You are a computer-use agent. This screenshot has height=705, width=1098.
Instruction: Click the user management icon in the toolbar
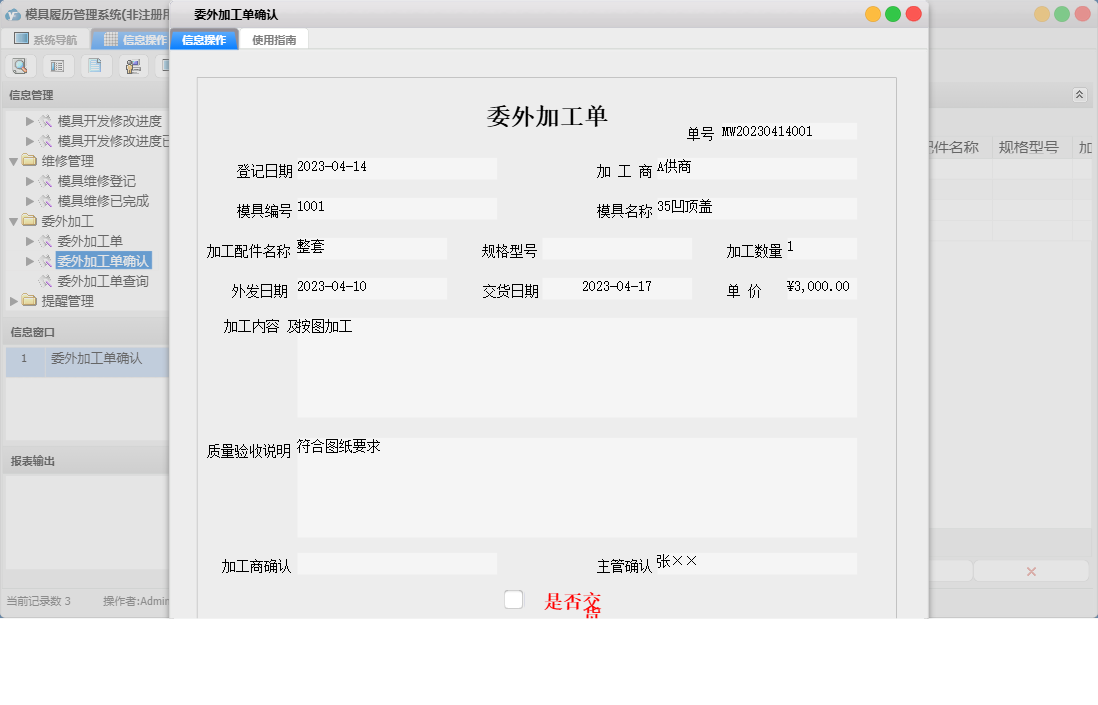point(133,65)
